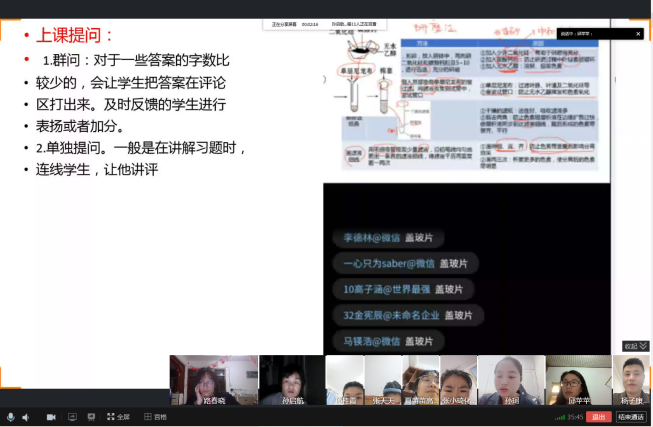The image size is (653, 427).
Task: Collapse the video strip with 收起
Action: [635, 346]
